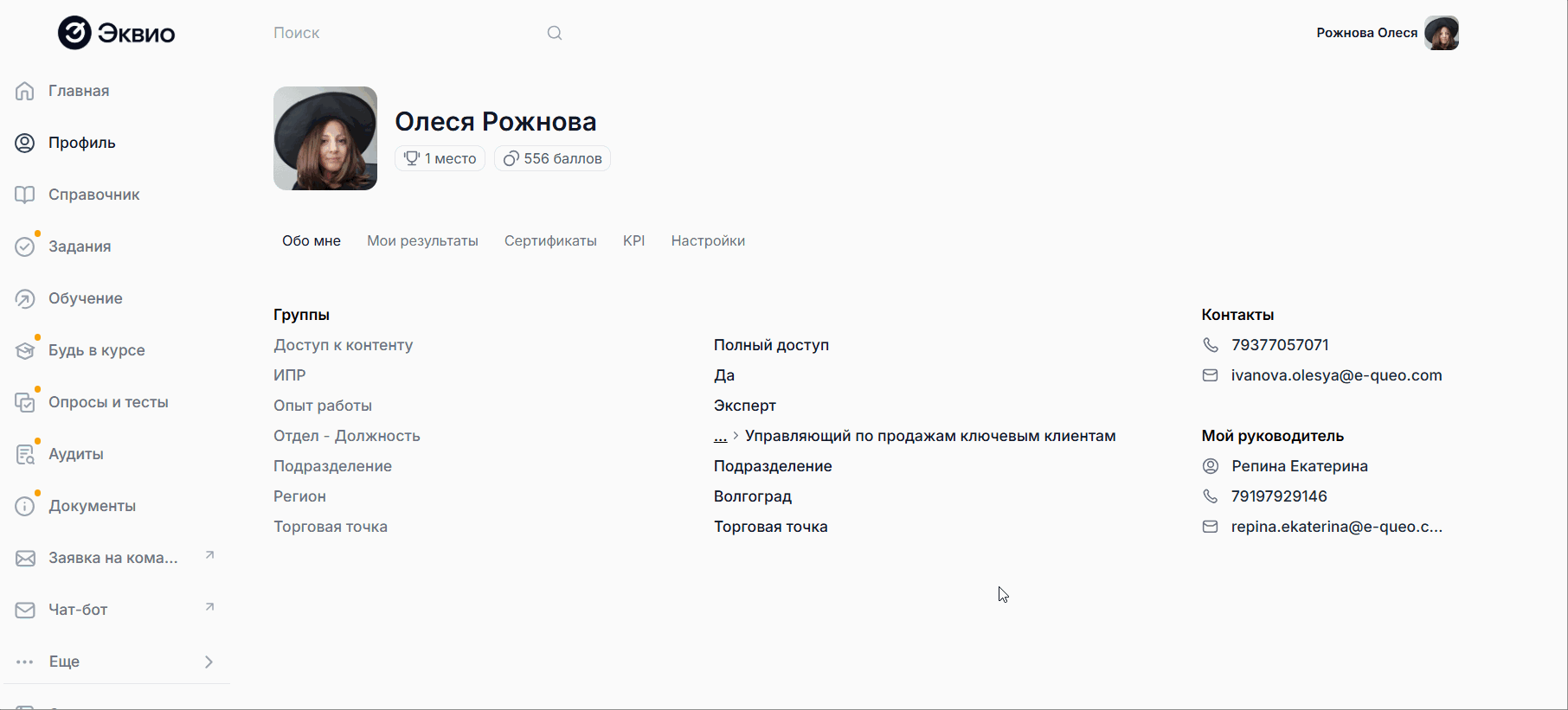Click the Будь в курсе graduation cap icon
This screenshot has width=1568, height=710.
pos(25,350)
